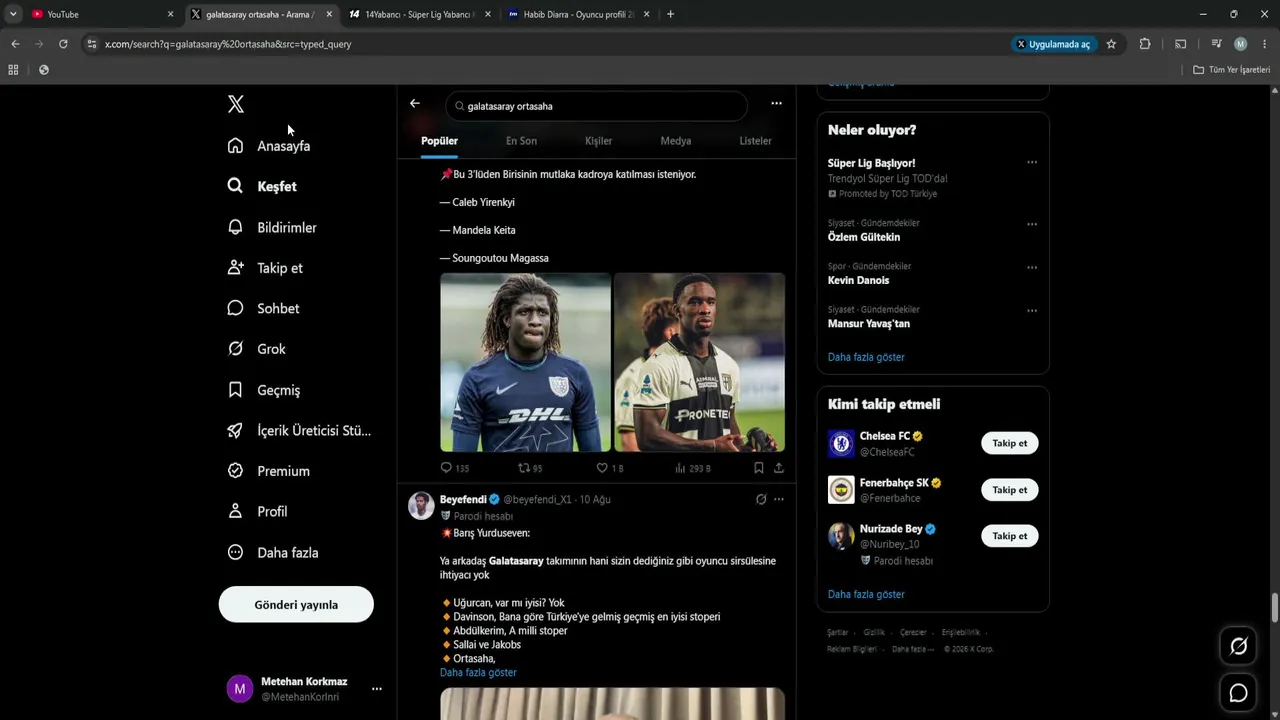Image resolution: width=1280 pixels, height=720 pixels.
Task: Reload the page in the browser
Action: 63,44
